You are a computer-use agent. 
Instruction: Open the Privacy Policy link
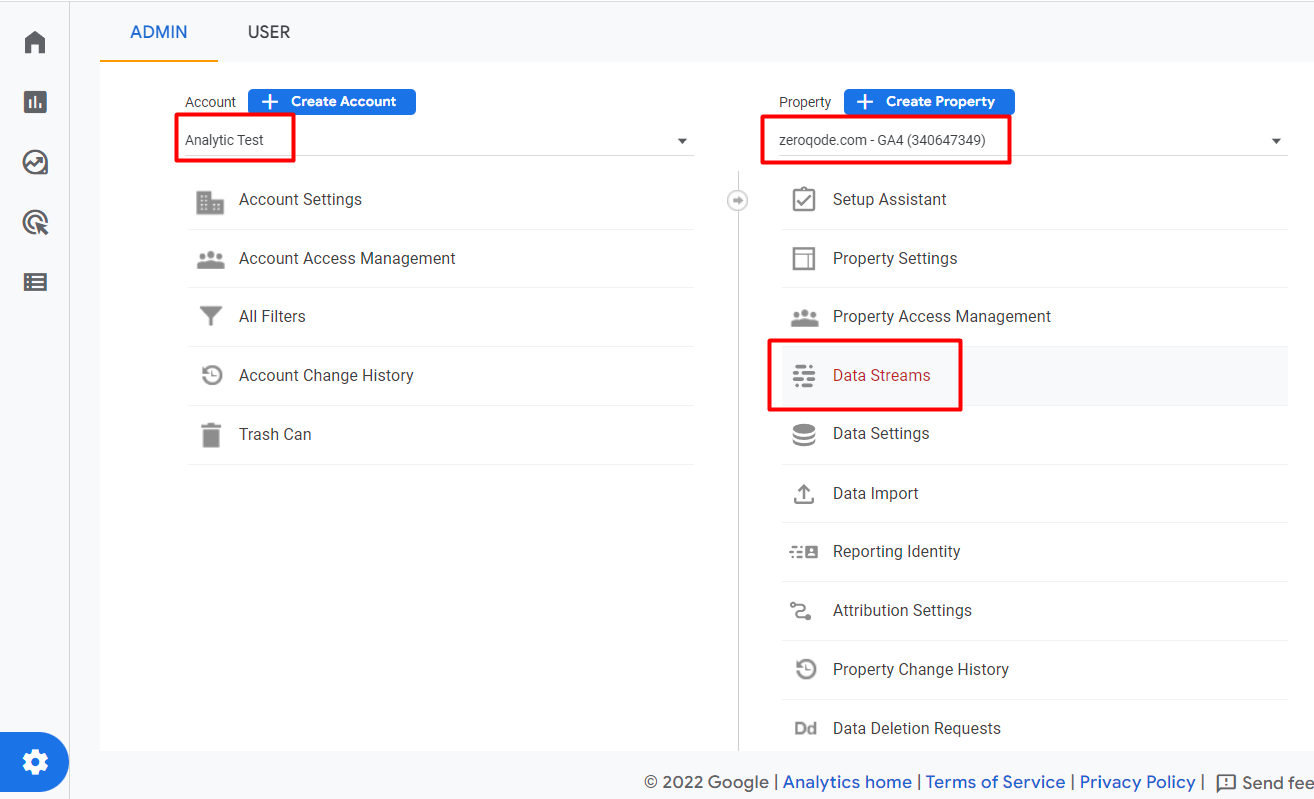click(1137, 782)
